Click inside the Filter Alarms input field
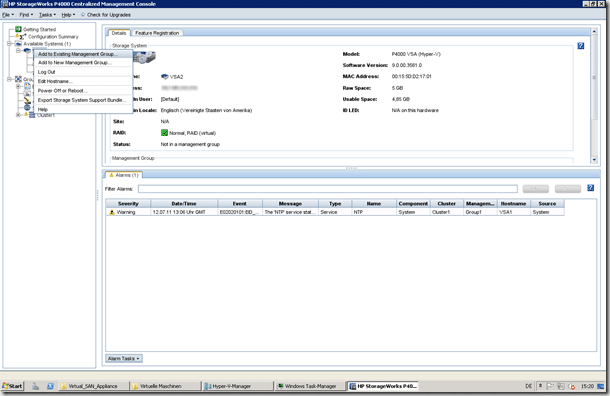Screen dimensions: 610x396 pos(328,189)
